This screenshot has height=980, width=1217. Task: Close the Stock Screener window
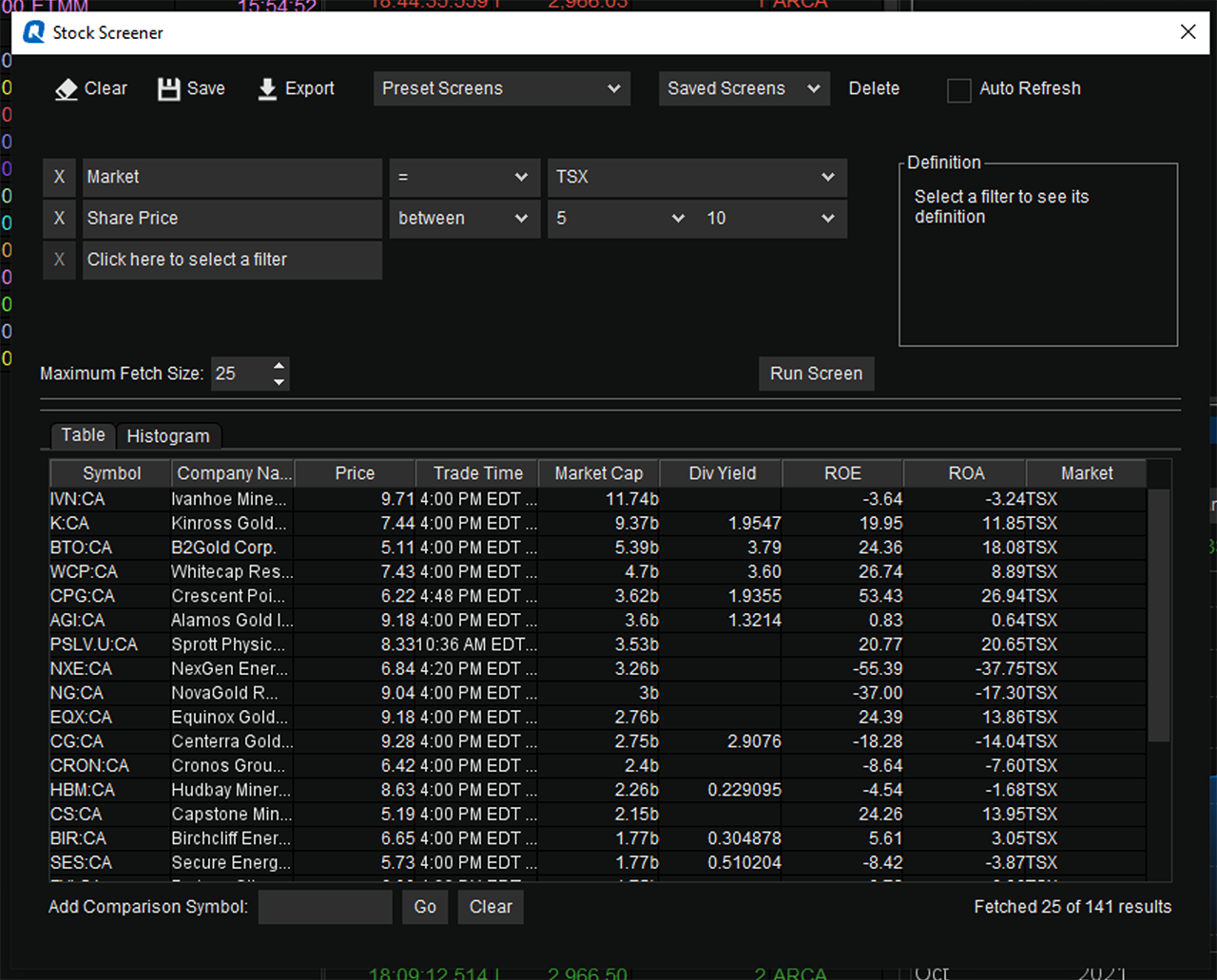coord(1188,32)
